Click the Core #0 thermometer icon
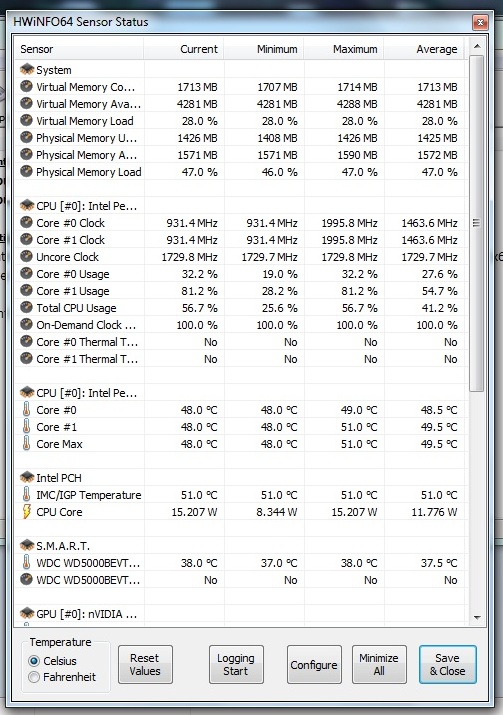This screenshot has width=503, height=715. point(26,409)
